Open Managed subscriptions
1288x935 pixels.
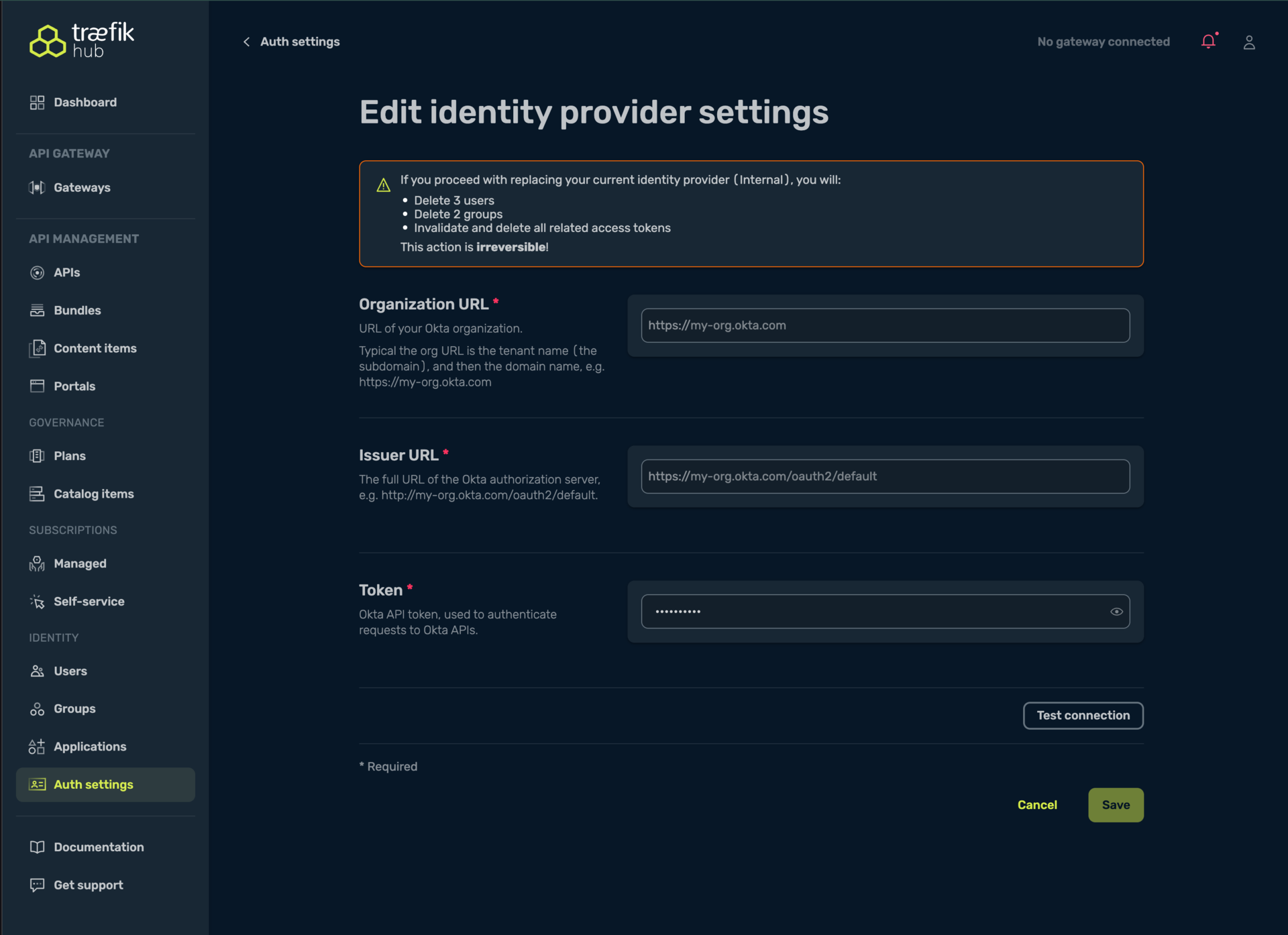point(105,564)
